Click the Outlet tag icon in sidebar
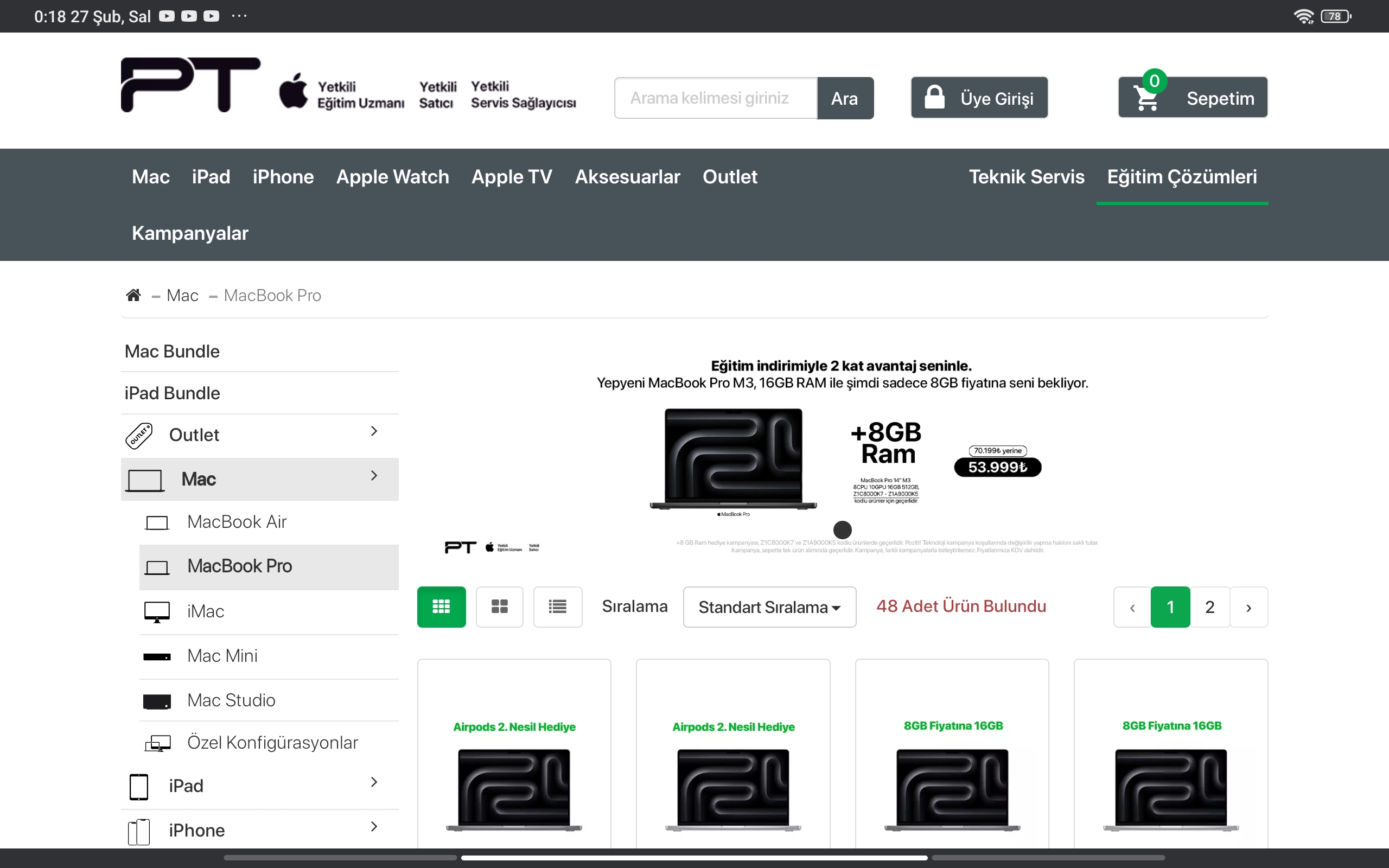The width and height of the screenshot is (1389, 868). coord(139,435)
